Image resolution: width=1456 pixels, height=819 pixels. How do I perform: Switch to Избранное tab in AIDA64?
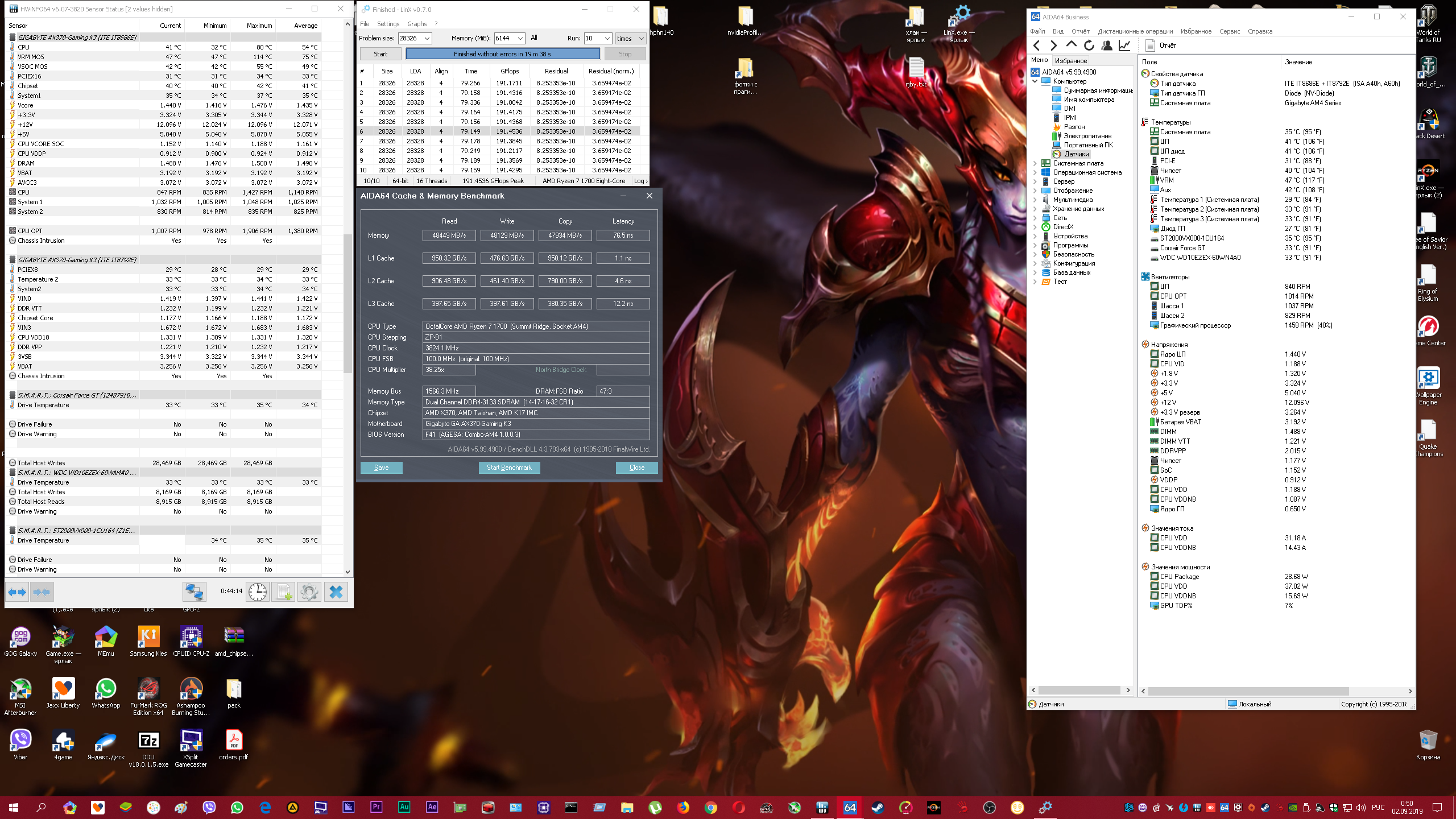click(x=1070, y=60)
